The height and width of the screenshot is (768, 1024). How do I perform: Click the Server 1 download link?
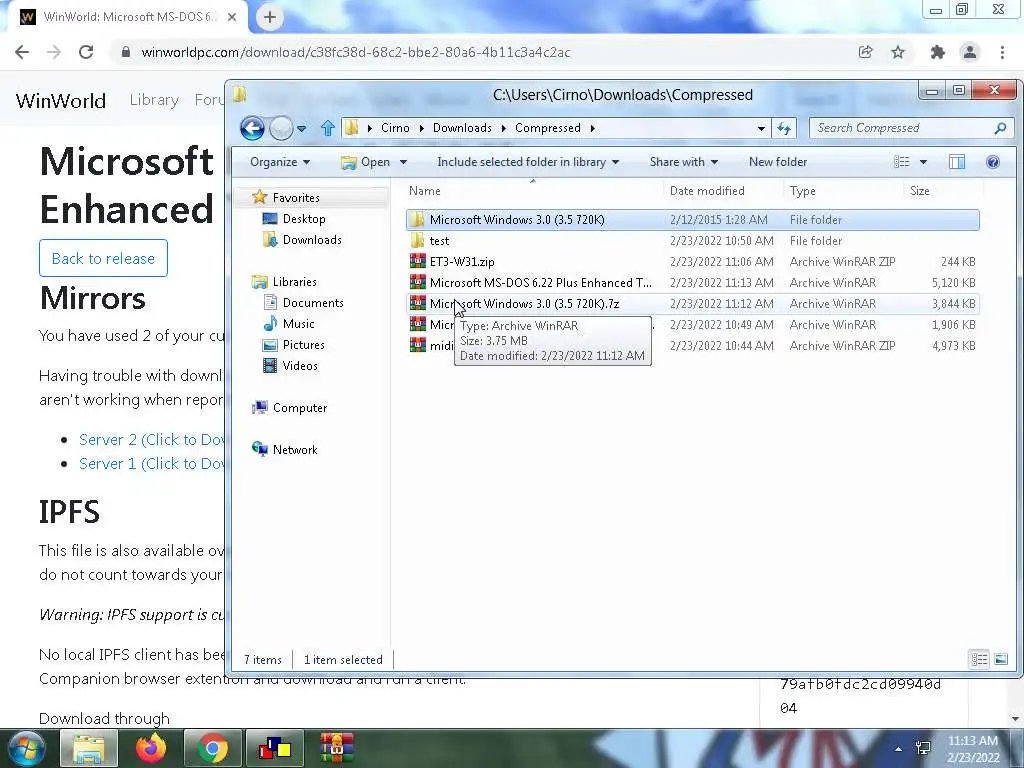[x=152, y=463]
